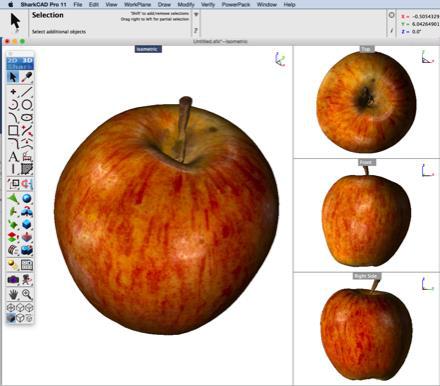Click the apple in the Front view pane
Viewport: 440px width, 386px height.
366,220
